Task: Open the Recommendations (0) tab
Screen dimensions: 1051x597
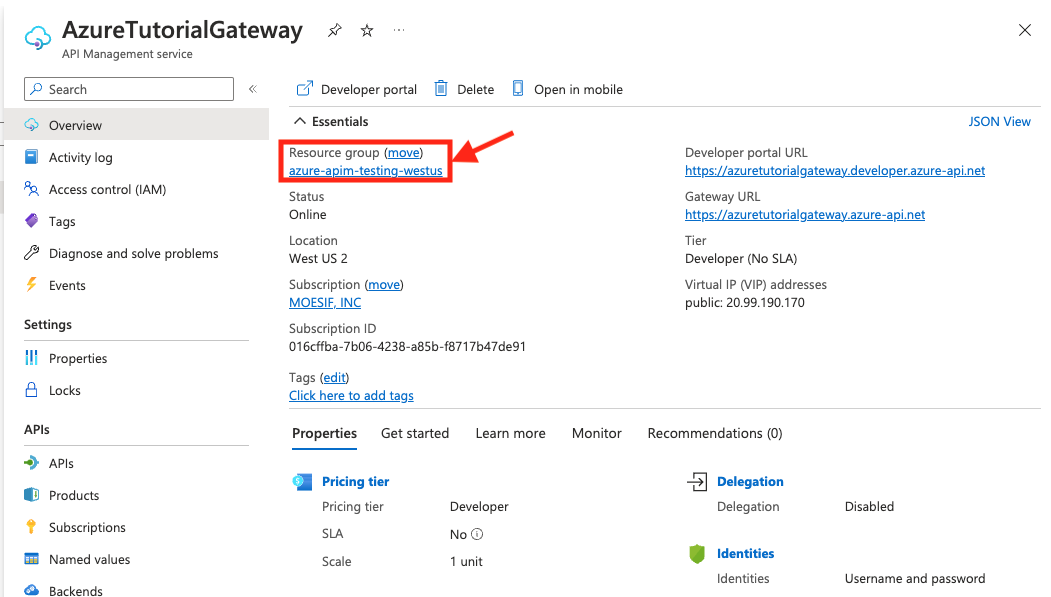Action: [715, 433]
